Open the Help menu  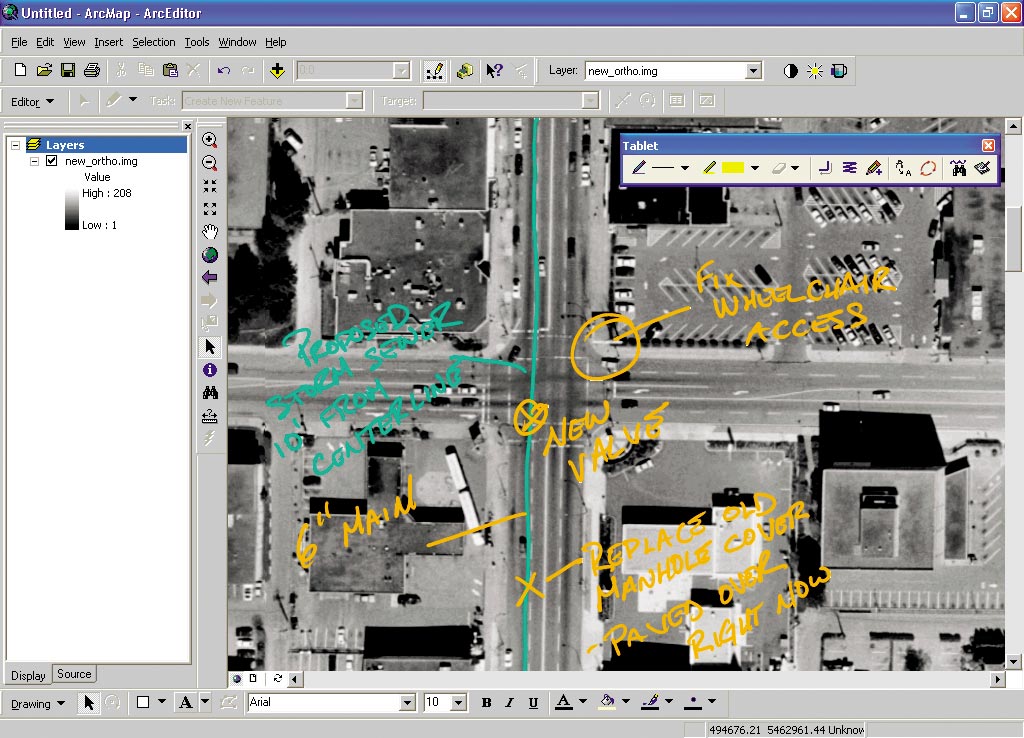(x=276, y=42)
